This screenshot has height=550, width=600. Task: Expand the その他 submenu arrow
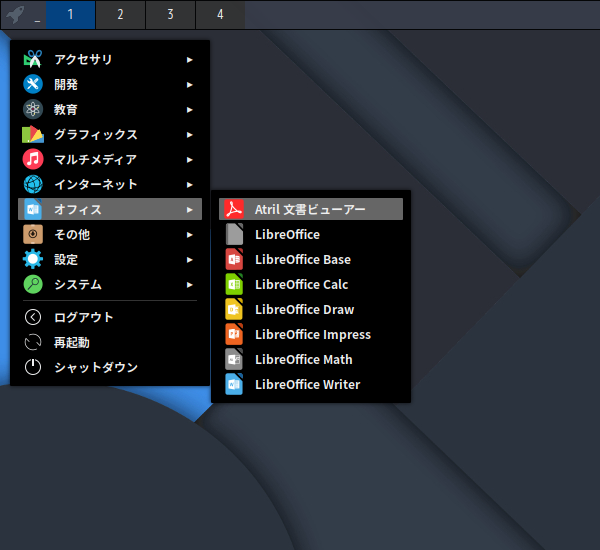(189, 235)
